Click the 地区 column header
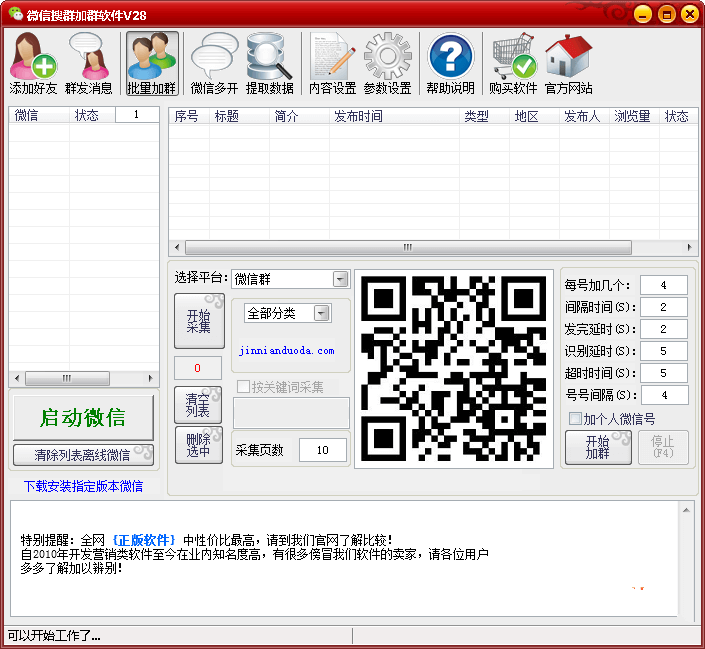Viewport: 705px width, 649px height. point(534,116)
